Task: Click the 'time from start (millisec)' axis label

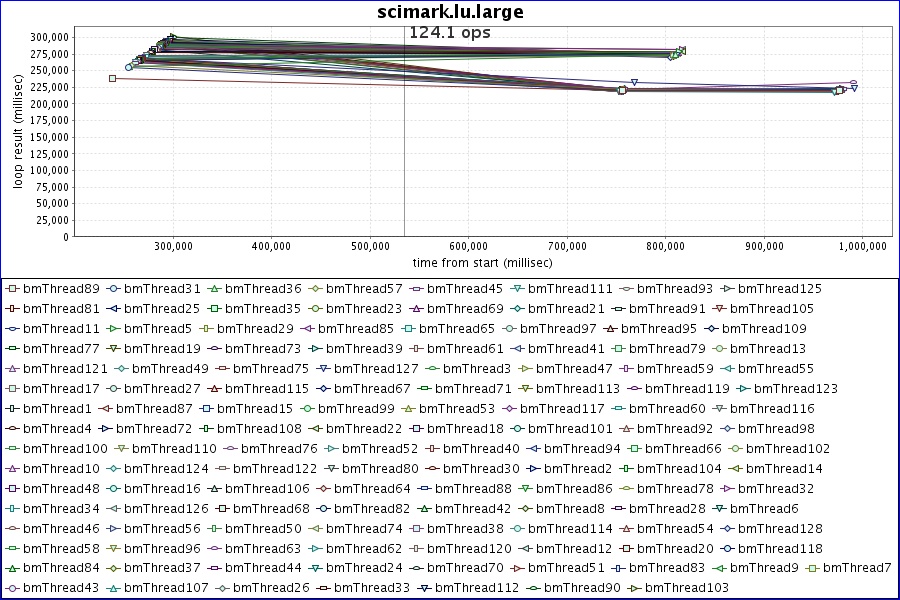Action: (482, 263)
